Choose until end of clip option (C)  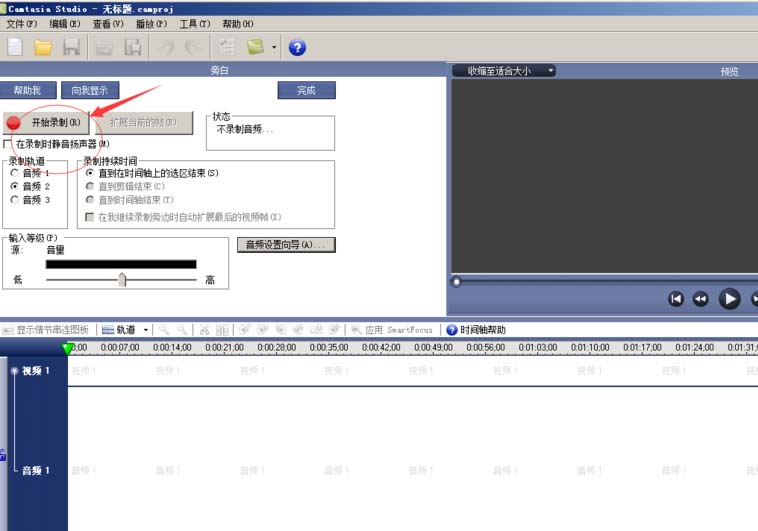(x=90, y=186)
